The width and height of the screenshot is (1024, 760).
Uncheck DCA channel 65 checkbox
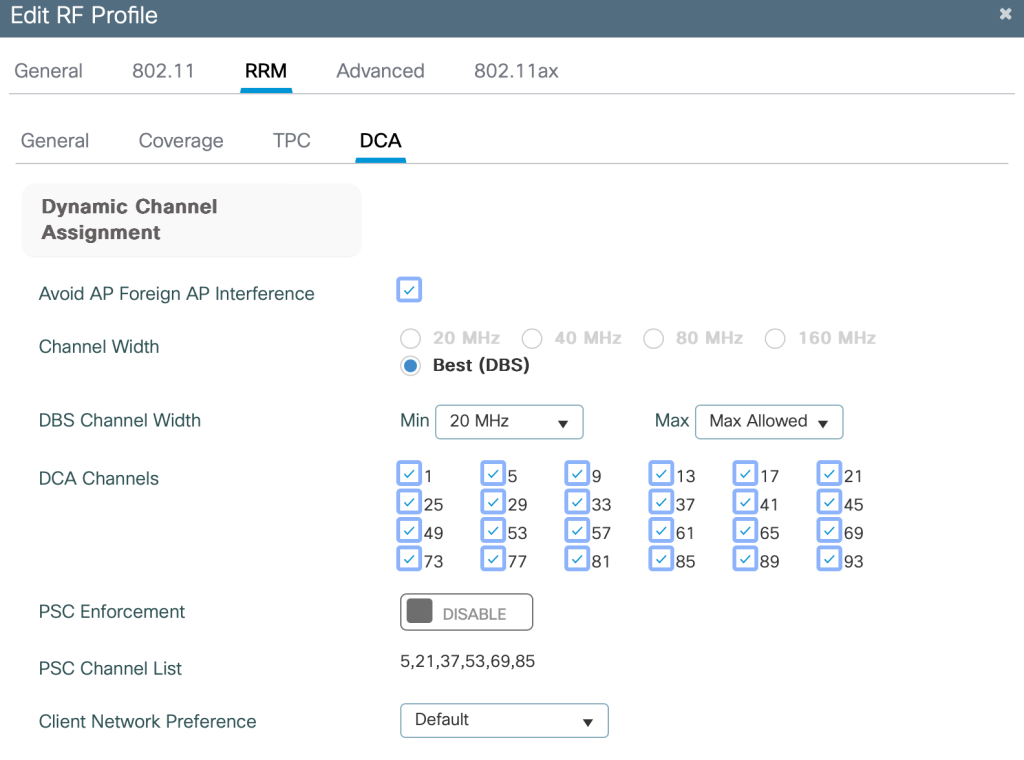(745, 530)
